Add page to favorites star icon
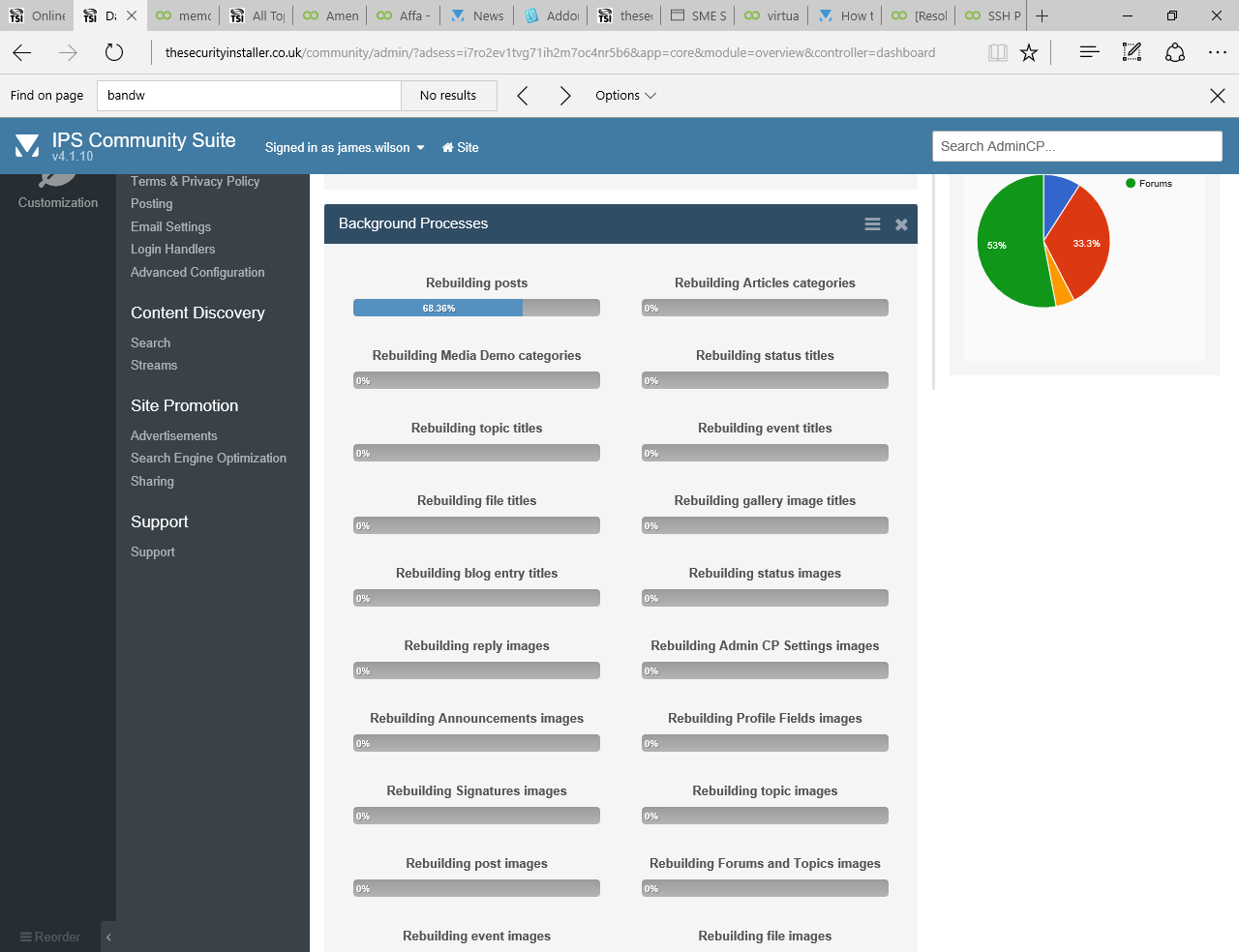This screenshot has height=952, width=1239. 1029,53
